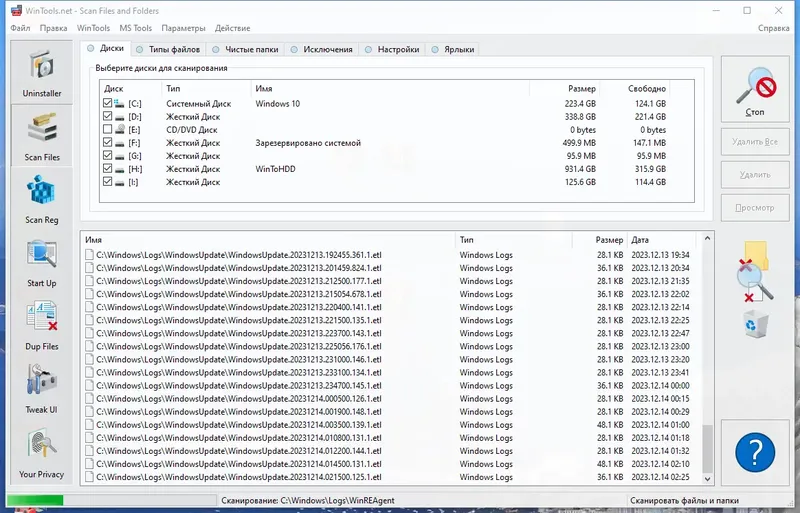
Task: Switch to the Исключения tab
Action: point(322,50)
